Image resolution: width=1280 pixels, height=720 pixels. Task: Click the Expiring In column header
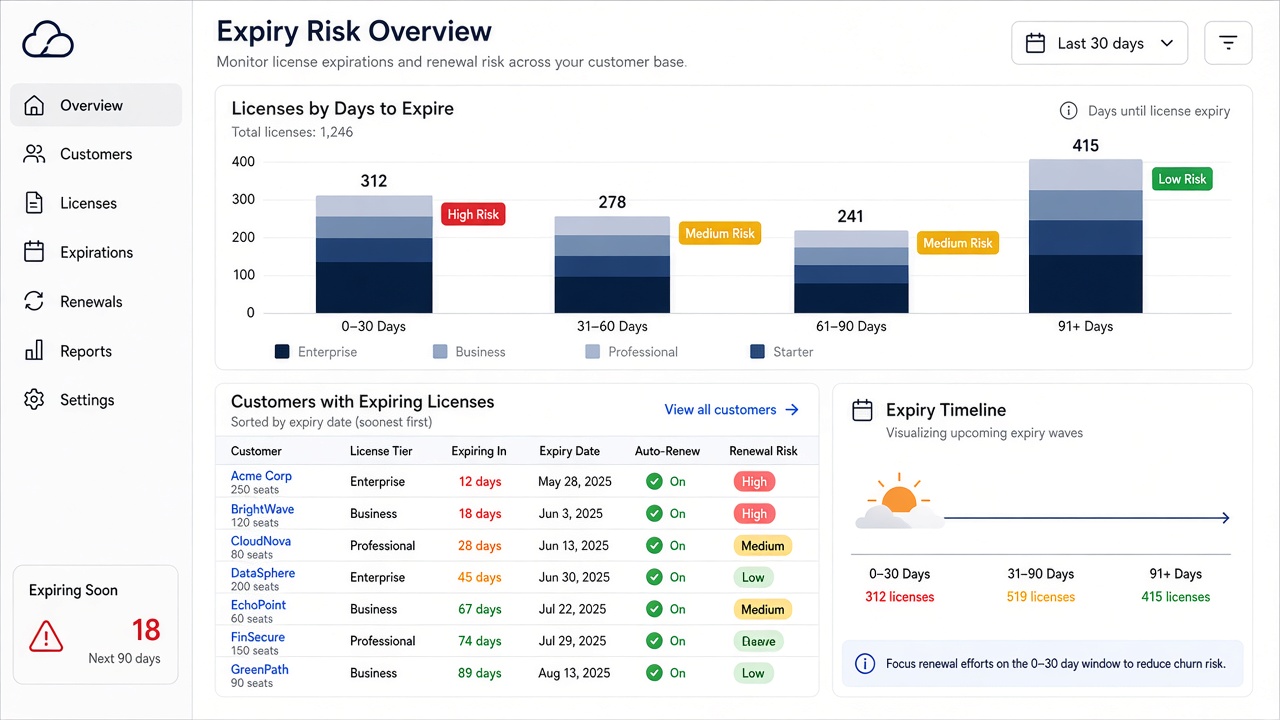pos(479,451)
